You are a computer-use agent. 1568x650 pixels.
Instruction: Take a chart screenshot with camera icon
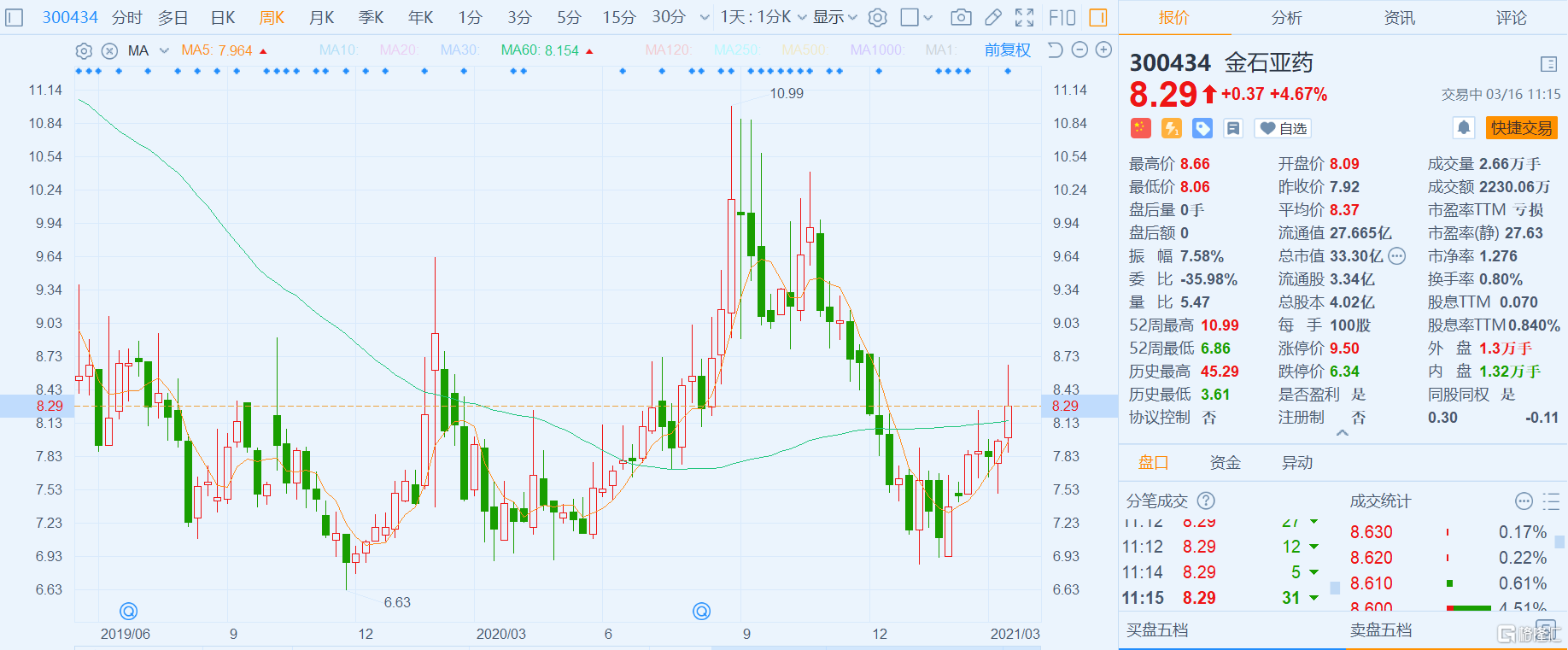tap(961, 17)
